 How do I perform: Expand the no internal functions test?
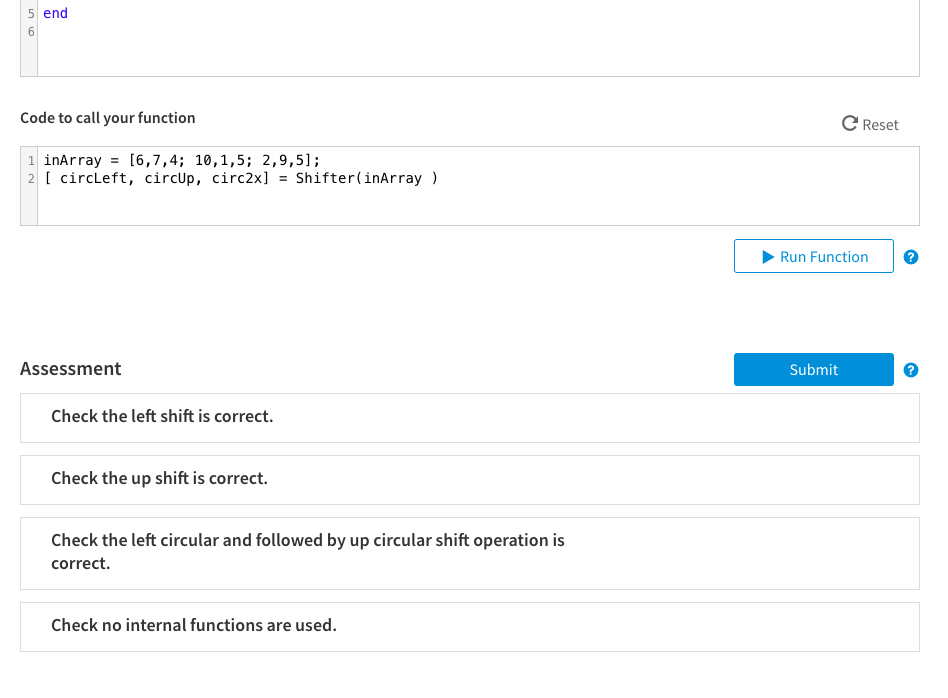(470, 625)
